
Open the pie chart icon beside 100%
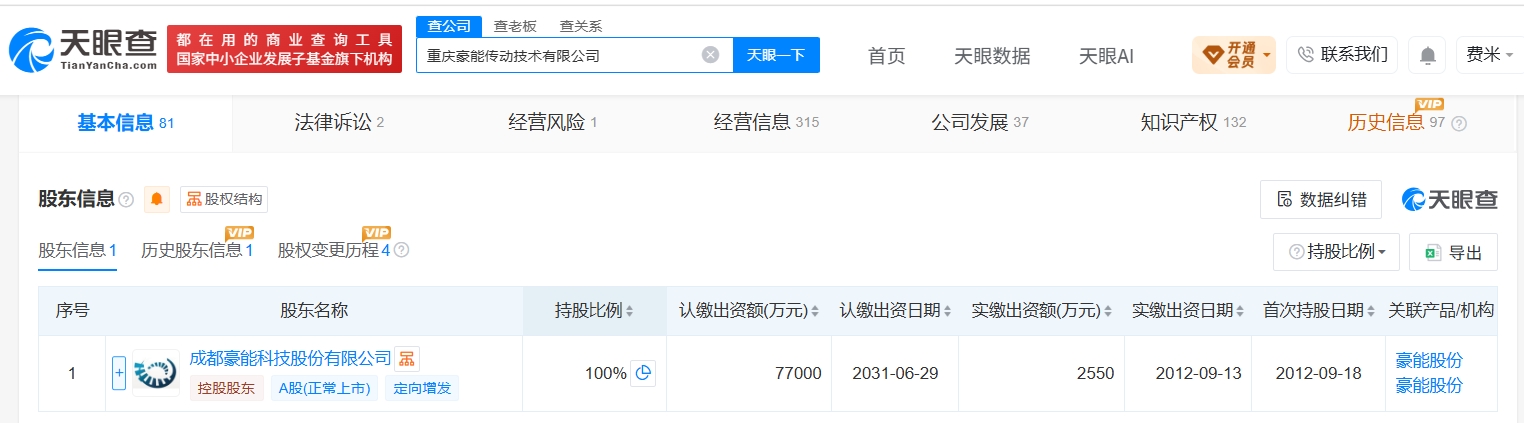[644, 373]
